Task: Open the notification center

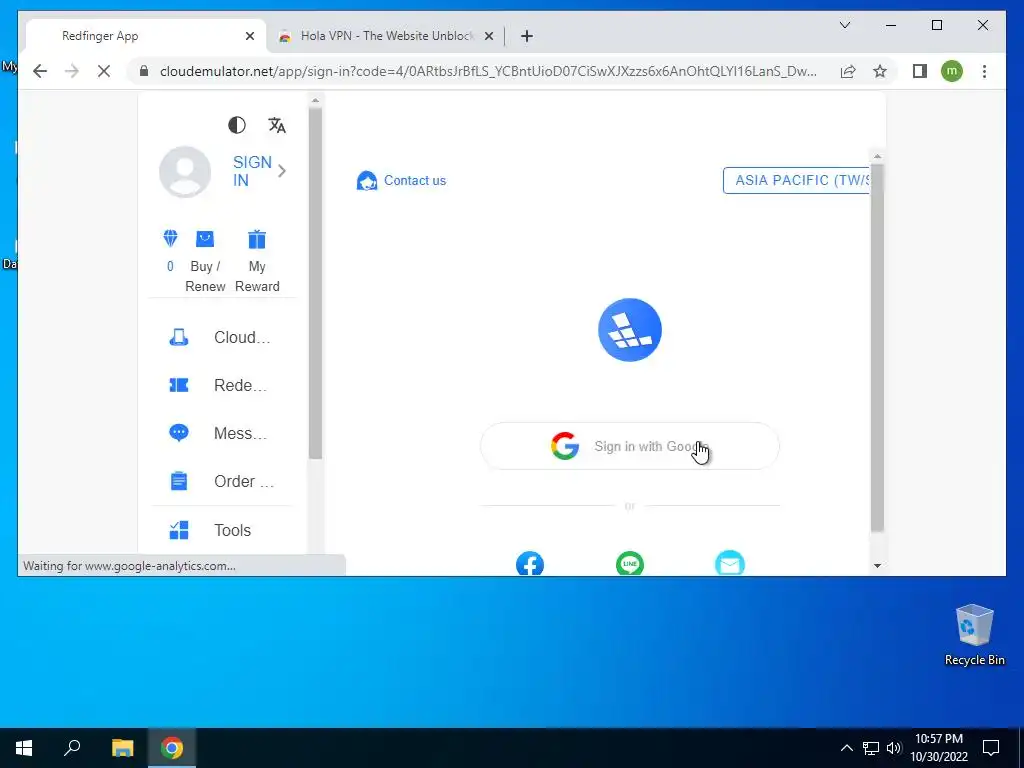Action: coord(991,748)
